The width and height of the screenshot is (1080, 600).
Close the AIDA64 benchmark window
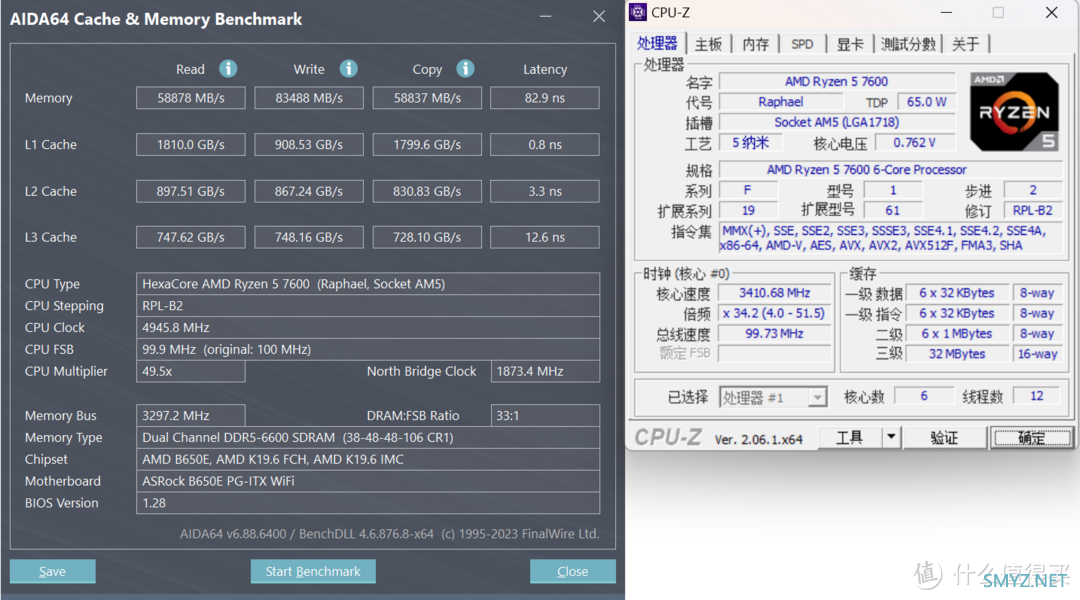click(599, 17)
